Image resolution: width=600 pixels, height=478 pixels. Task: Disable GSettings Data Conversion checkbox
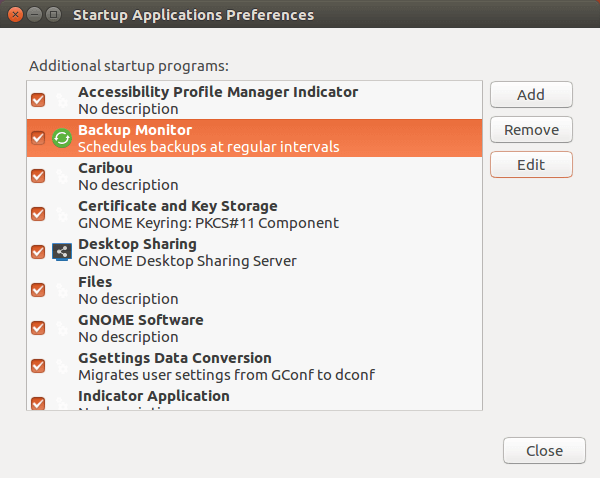[38, 366]
